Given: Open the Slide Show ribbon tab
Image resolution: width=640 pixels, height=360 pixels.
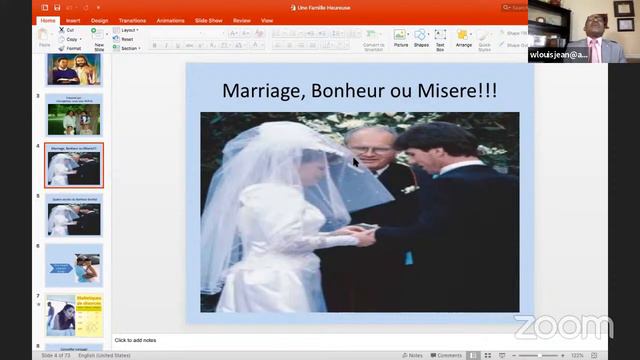Looking at the screenshot, I should point(209,20).
